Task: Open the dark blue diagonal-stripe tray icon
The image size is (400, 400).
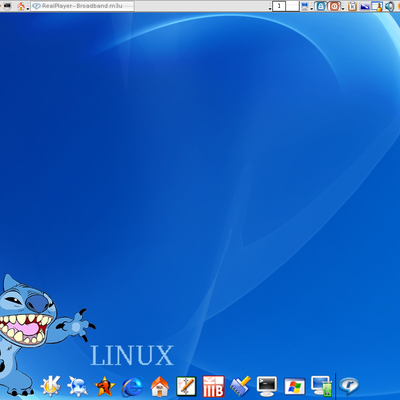Action: coord(365,6)
